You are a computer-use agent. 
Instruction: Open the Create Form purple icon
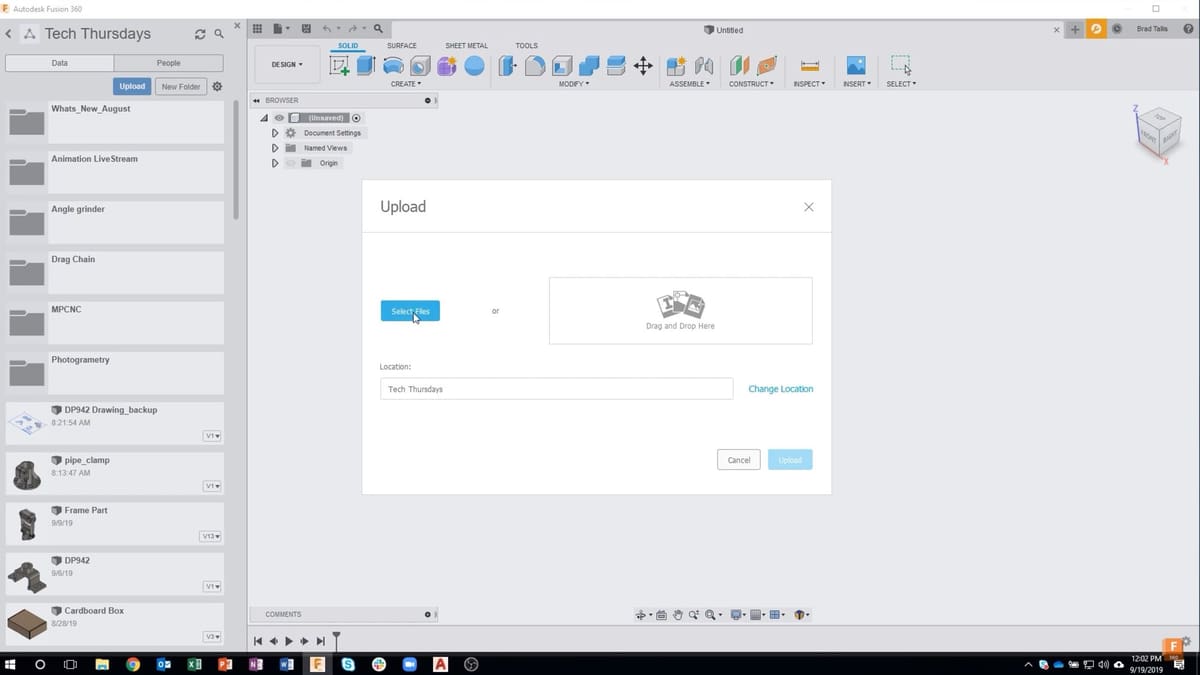click(x=447, y=66)
